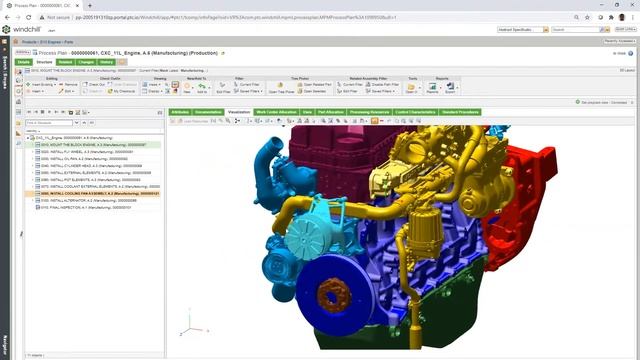640x360 pixels.
Task: Click the highlighted viewing toggle icon
Action: [175, 84]
